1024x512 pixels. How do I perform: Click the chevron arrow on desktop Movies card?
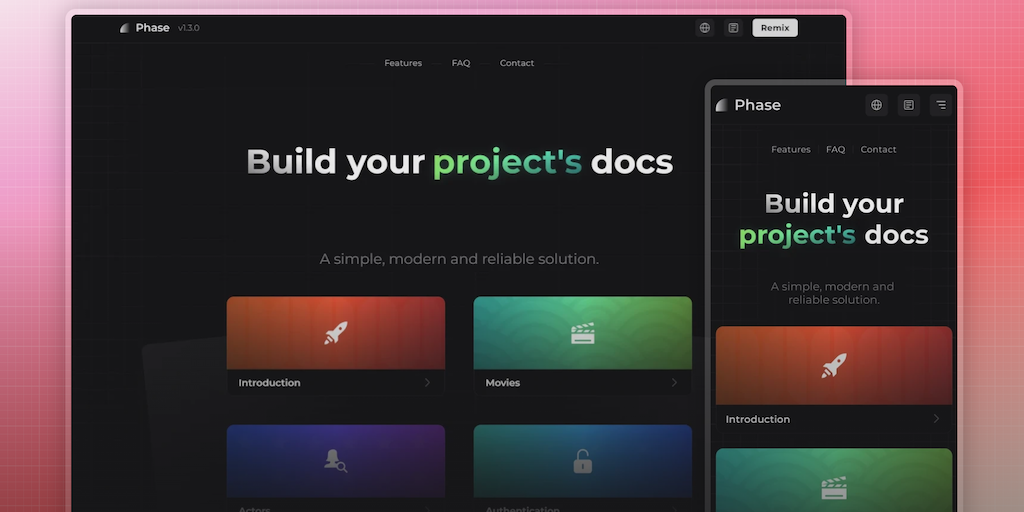click(674, 383)
